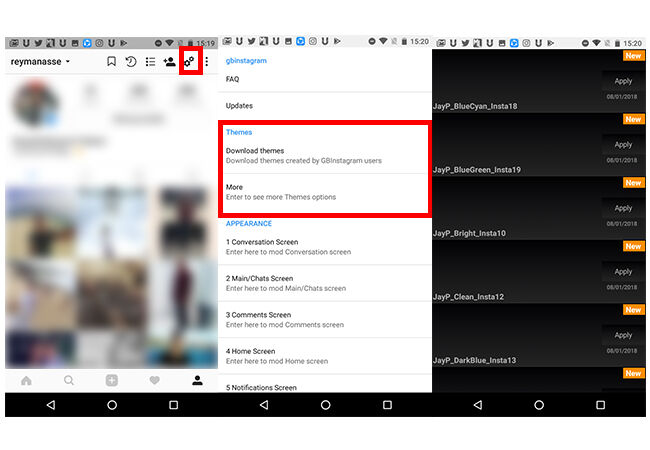Image resolution: width=650 pixels, height=450 pixels.
Task: Tap Back in the right phone nav bar
Action: (x=478, y=405)
